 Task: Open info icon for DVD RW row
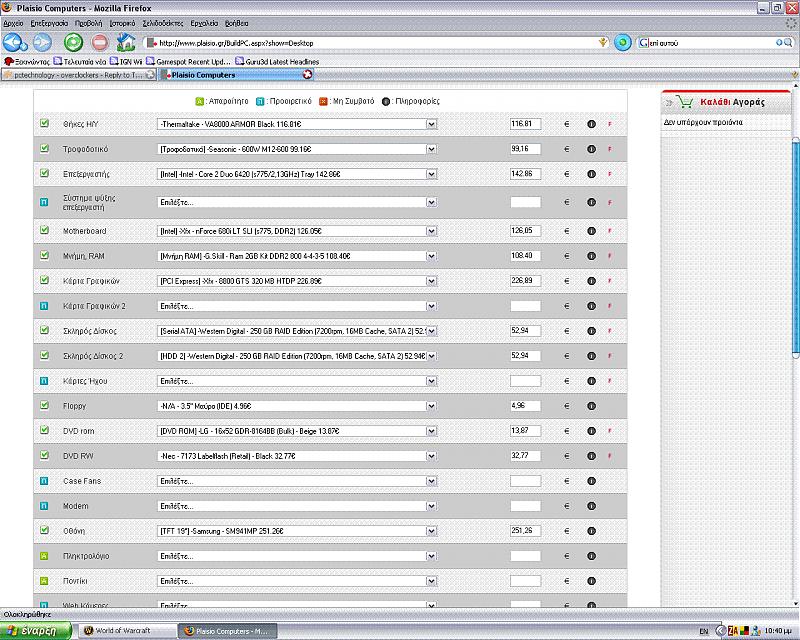click(x=591, y=456)
